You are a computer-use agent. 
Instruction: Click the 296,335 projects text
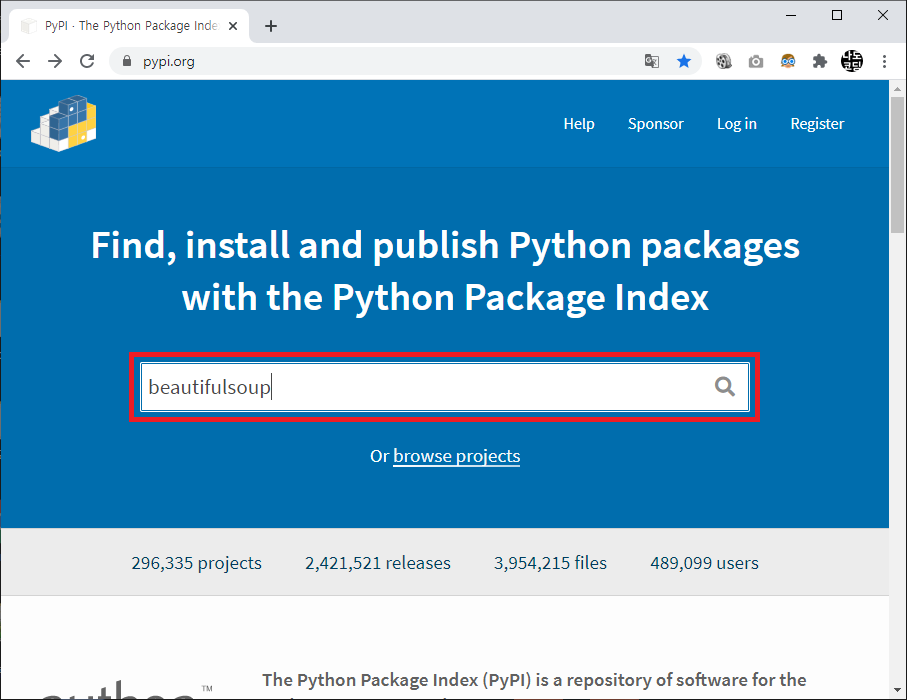[x=196, y=563]
